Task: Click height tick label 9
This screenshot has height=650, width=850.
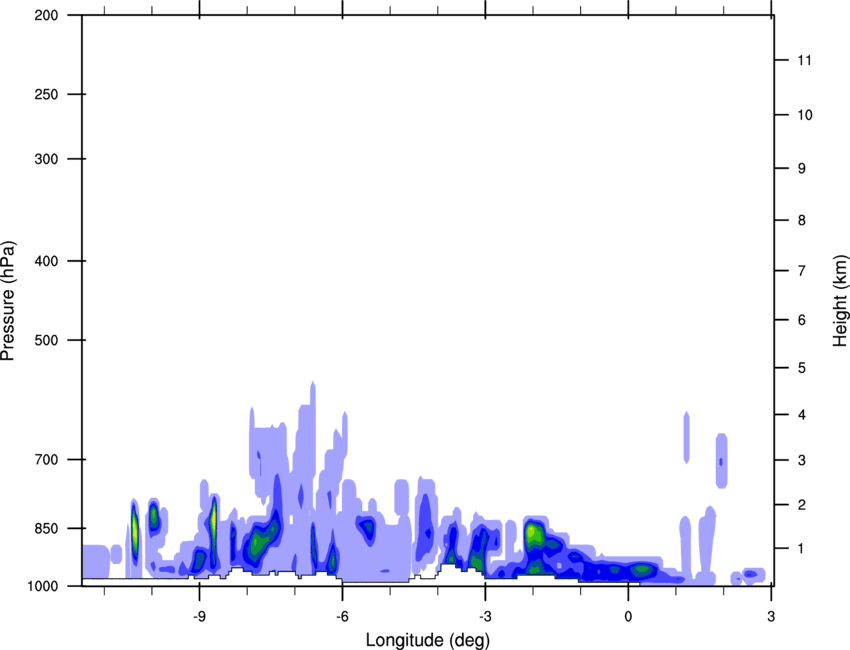Action: click(802, 169)
